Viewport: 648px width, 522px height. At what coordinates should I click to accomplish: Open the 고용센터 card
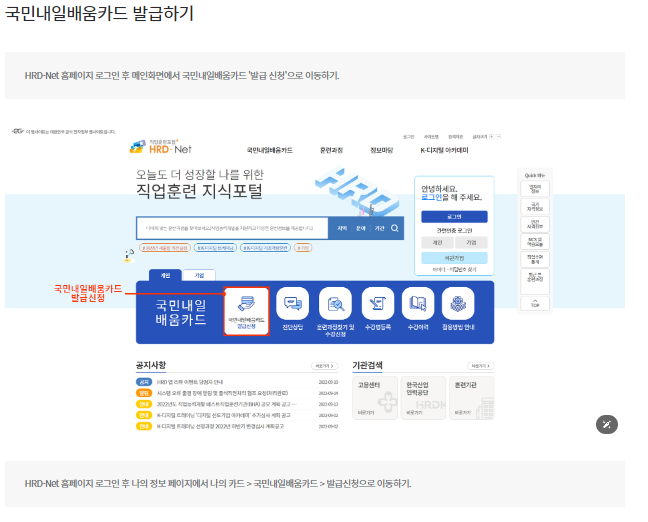click(x=375, y=398)
